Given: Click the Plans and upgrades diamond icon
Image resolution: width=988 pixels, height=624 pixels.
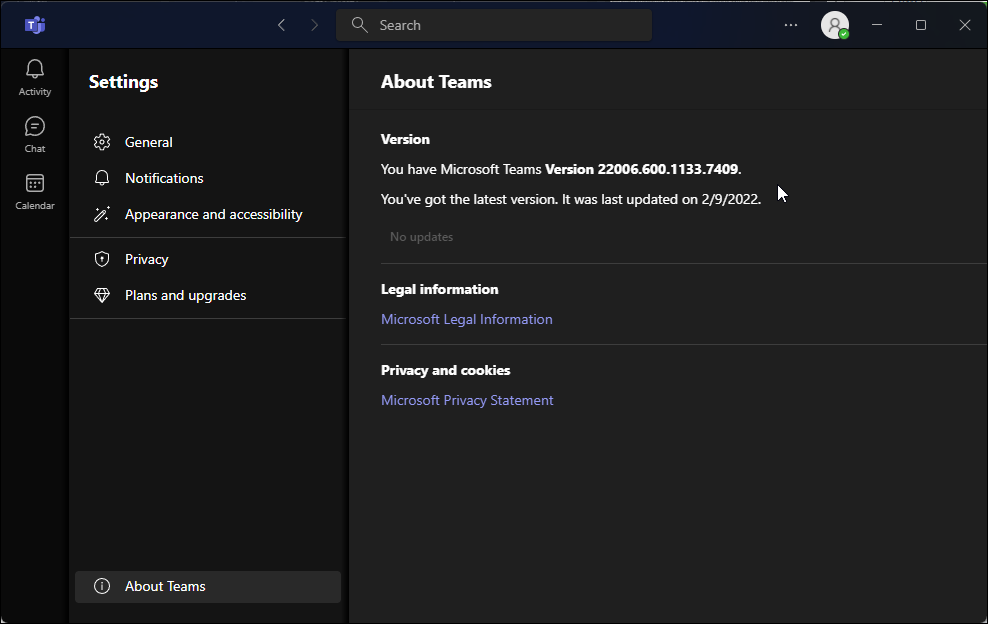Looking at the screenshot, I should point(101,295).
